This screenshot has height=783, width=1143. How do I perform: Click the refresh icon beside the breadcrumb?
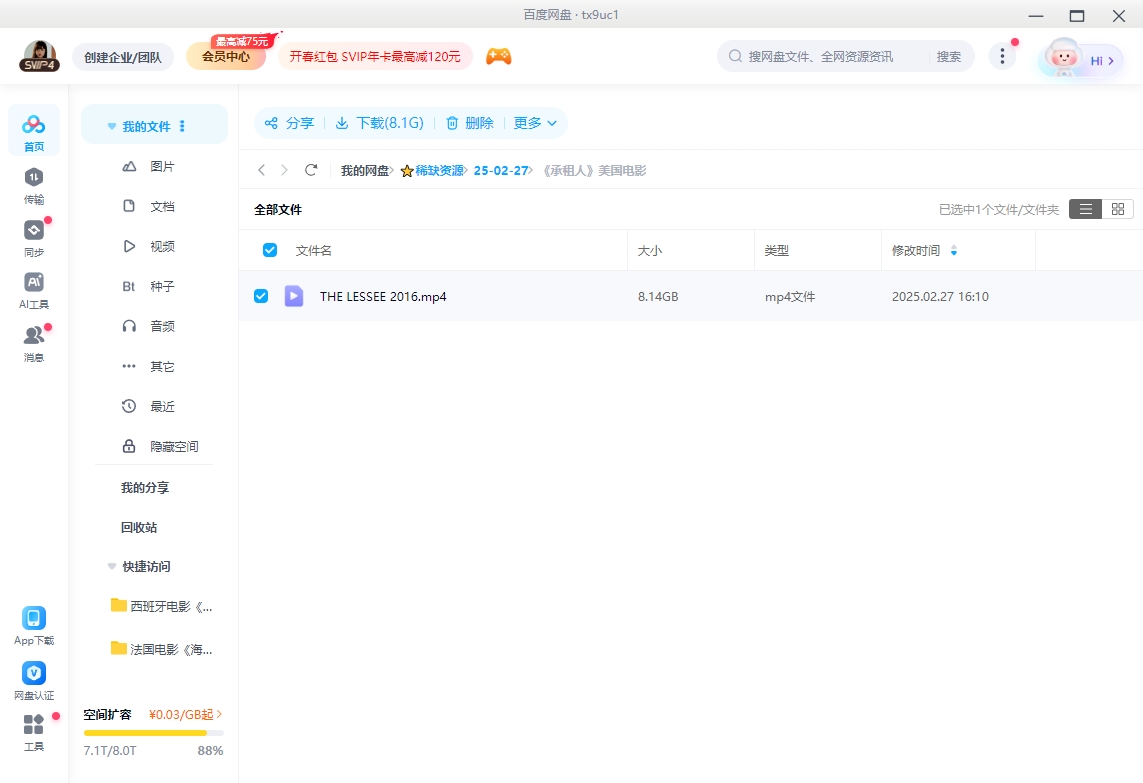(x=311, y=171)
